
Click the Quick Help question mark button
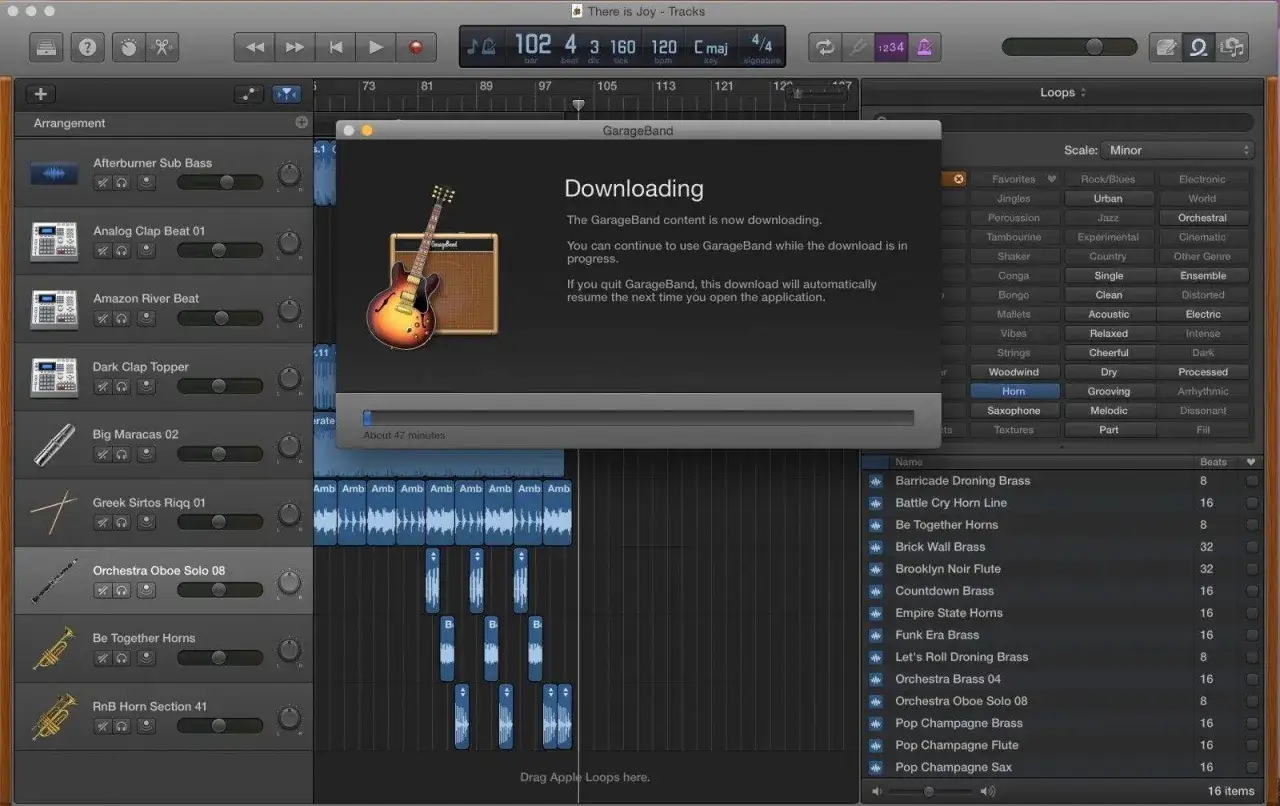[x=87, y=46]
